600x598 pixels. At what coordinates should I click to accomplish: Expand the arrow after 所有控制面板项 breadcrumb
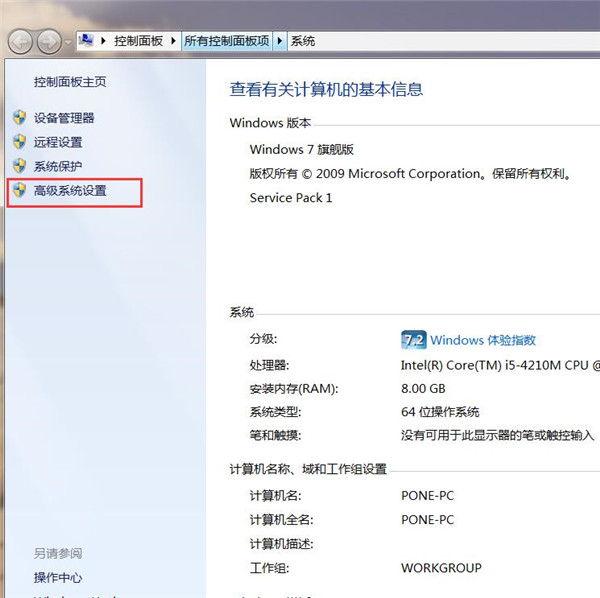point(282,41)
